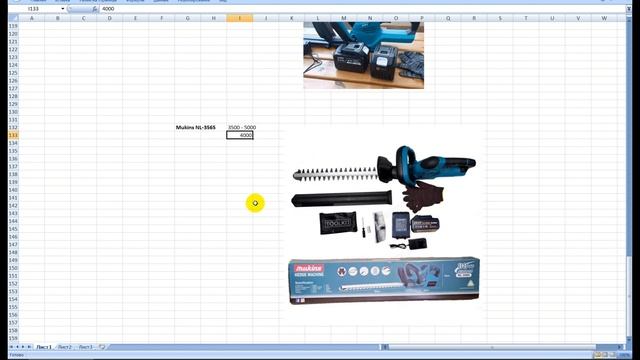Open the Name Box dropdown arrow
Viewport: 640px width, 360px height.
point(62,9)
